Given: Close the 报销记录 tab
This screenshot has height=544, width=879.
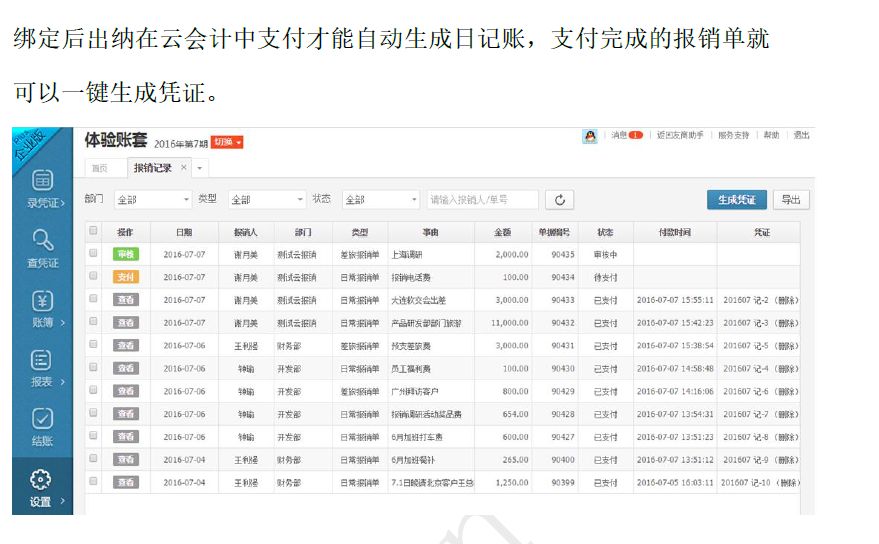Looking at the screenshot, I should pyautogui.click(x=183, y=167).
